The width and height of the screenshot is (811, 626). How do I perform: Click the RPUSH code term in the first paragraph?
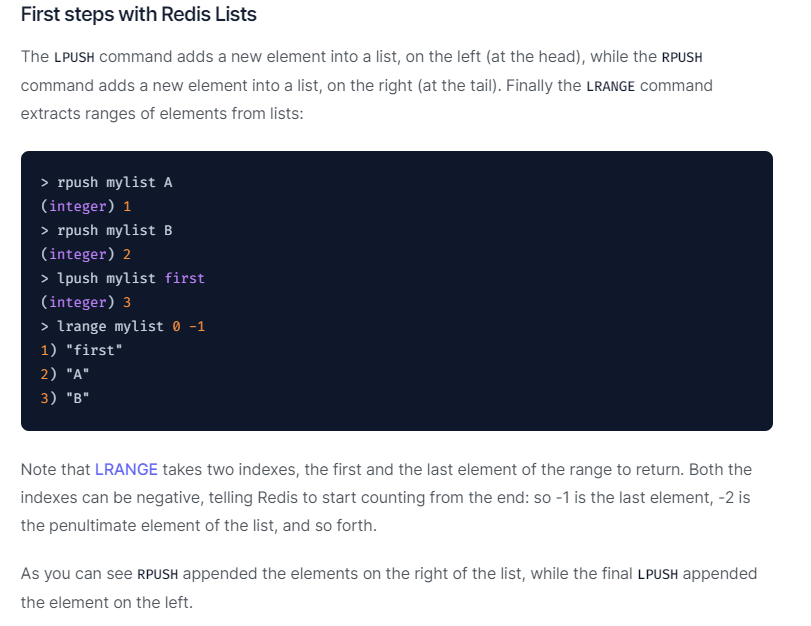(682, 57)
